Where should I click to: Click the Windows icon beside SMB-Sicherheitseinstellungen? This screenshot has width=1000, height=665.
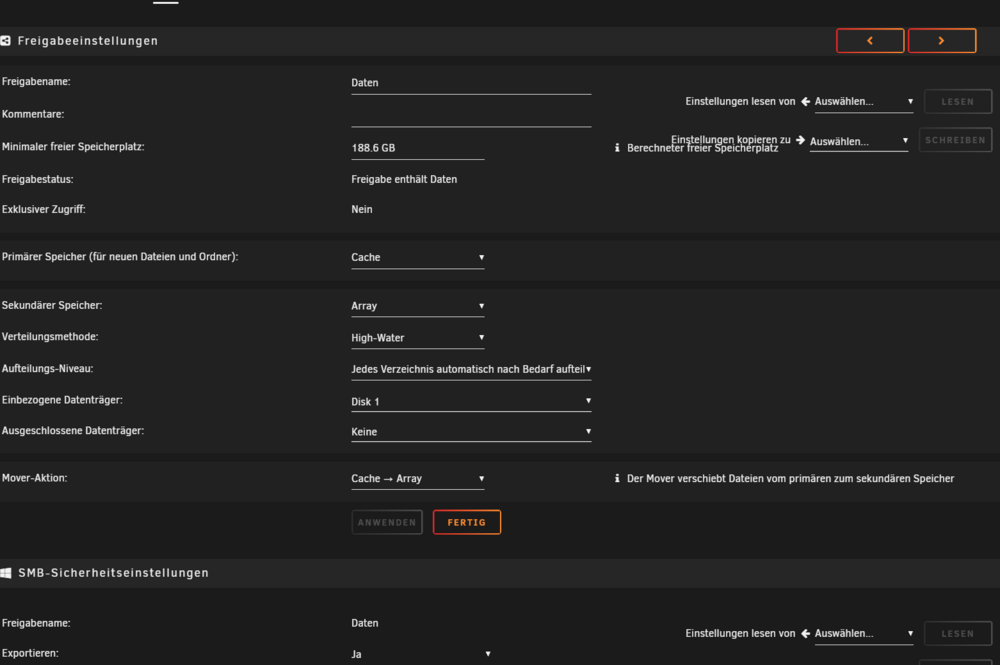click(x=6, y=573)
